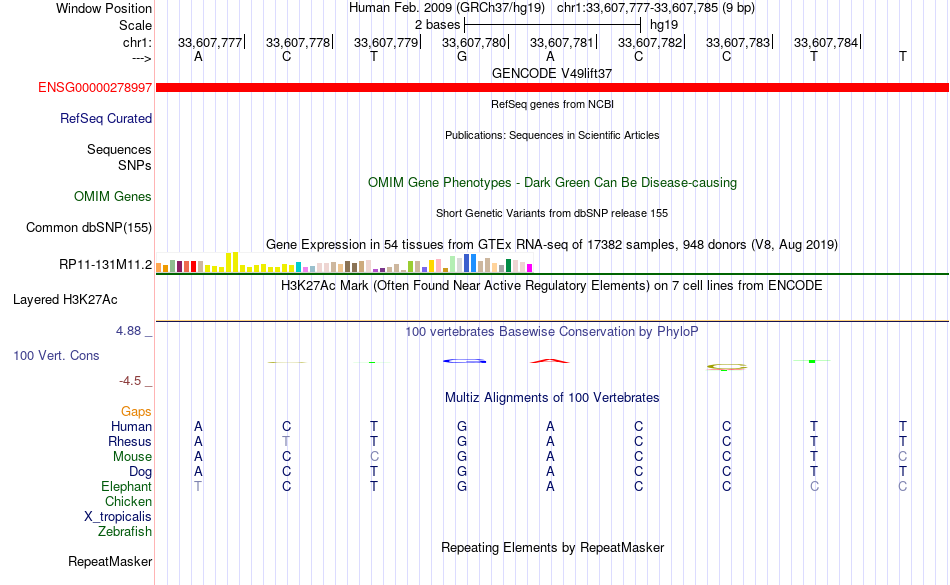Open Basewise Conservation by PhyloP title
950x585 pixels.
552,331
